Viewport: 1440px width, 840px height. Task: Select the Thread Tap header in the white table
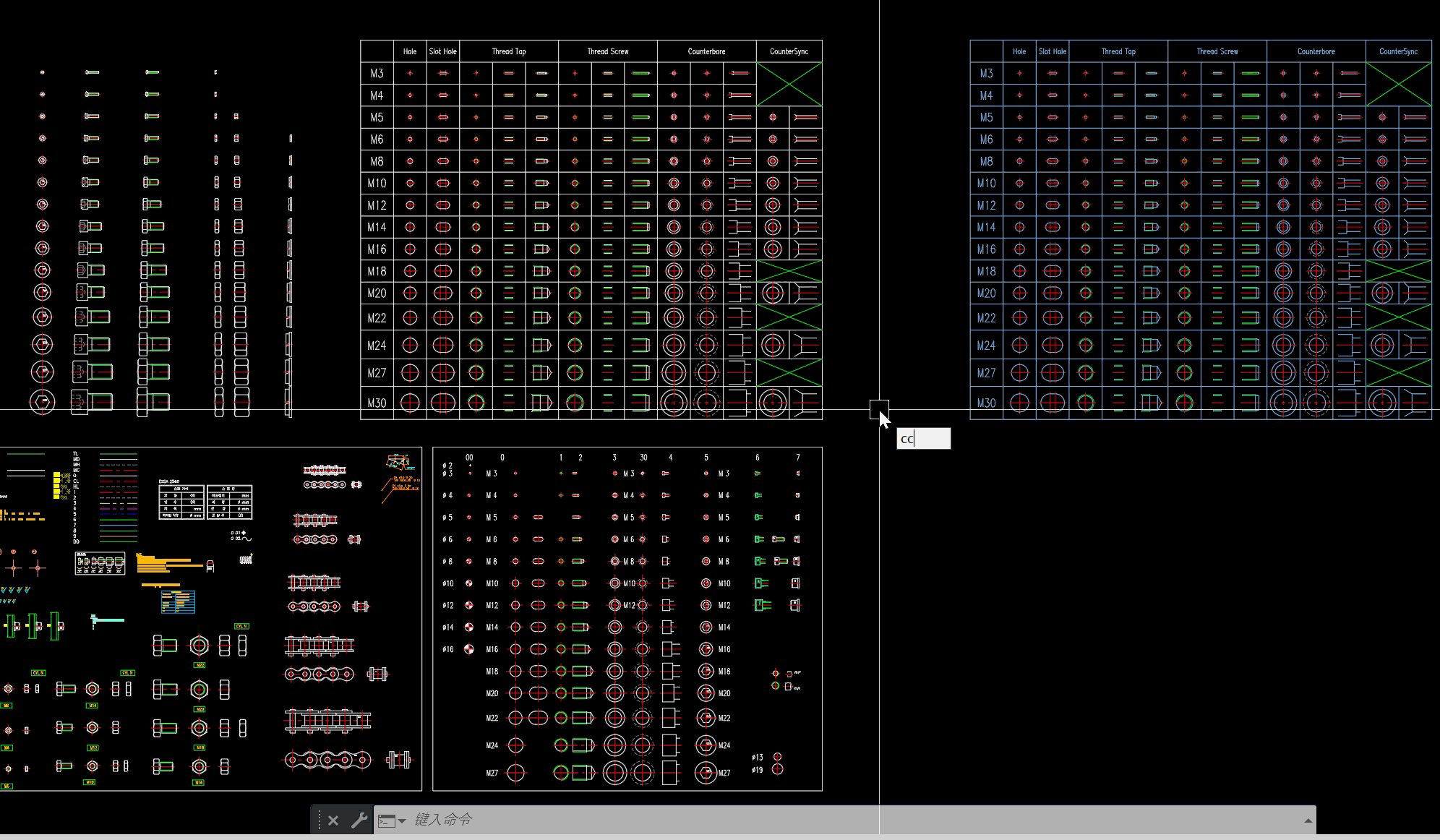pos(509,51)
